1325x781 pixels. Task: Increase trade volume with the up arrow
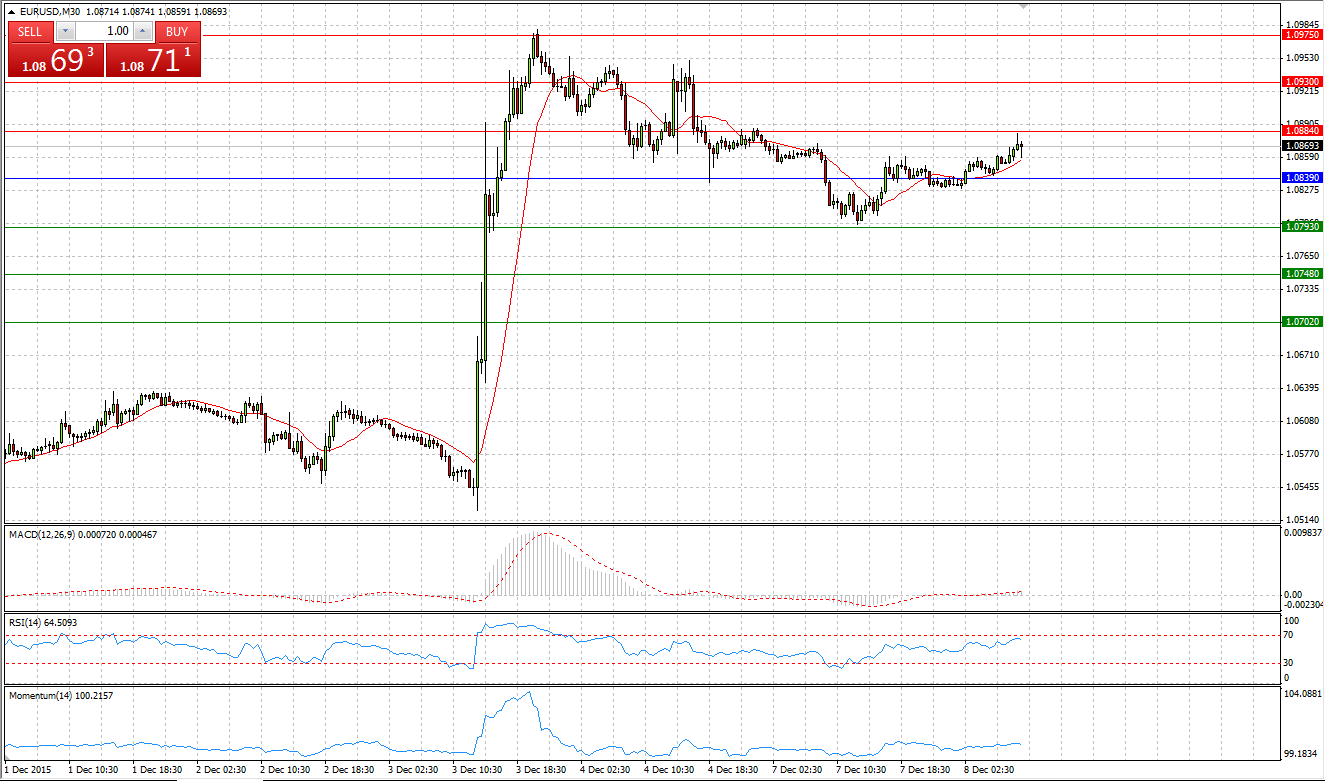click(x=144, y=31)
